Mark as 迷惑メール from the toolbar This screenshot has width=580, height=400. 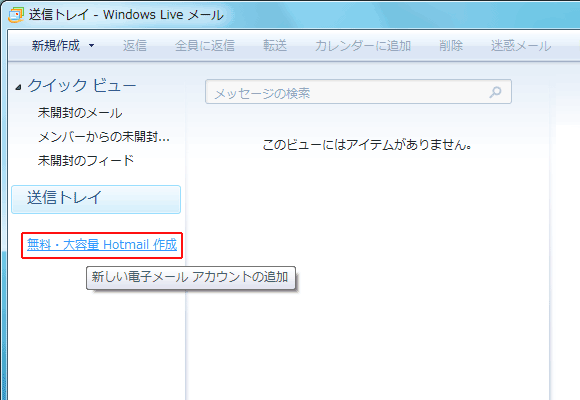pos(521,46)
